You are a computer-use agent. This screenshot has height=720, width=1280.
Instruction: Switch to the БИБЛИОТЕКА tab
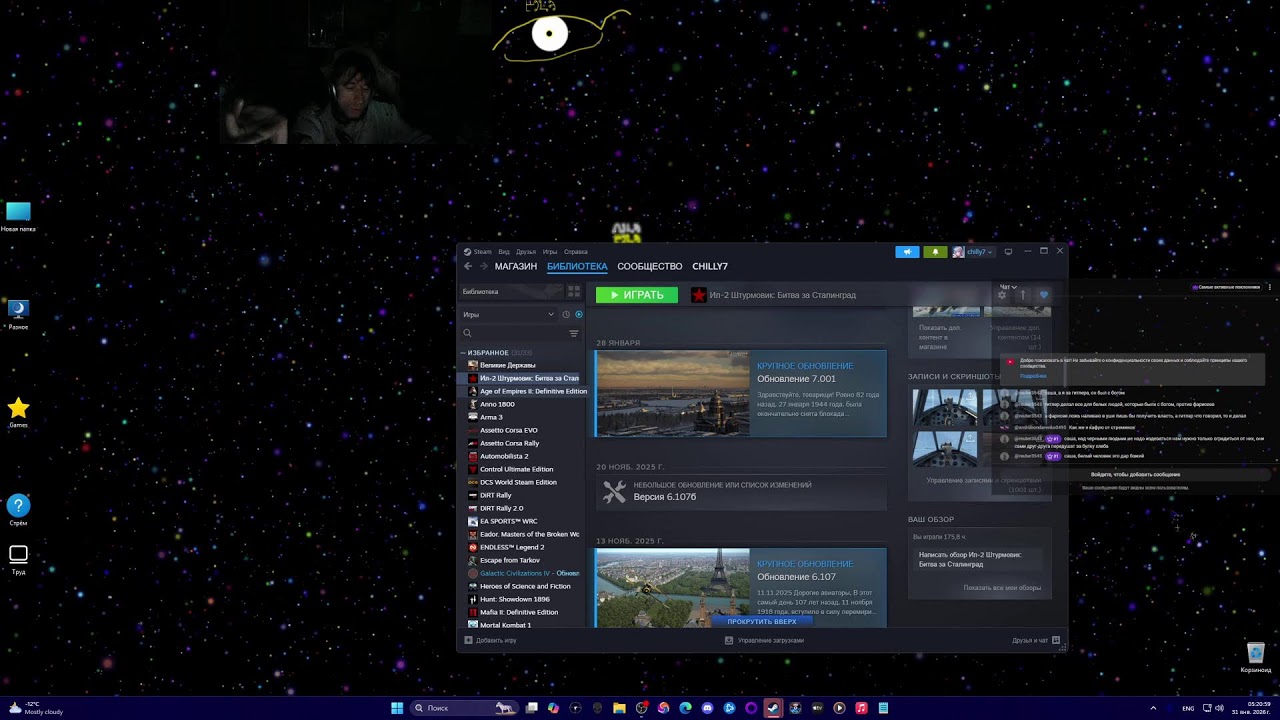point(577,266)
